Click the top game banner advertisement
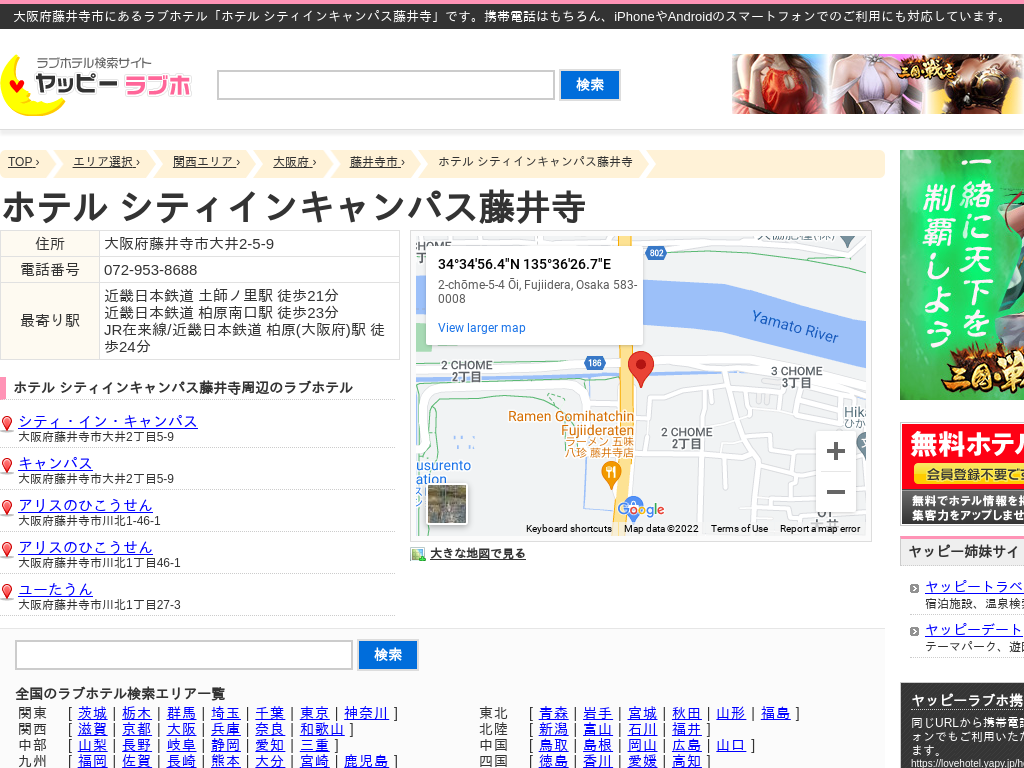Viewport: 1024px width, 768px height. point(878,84)
